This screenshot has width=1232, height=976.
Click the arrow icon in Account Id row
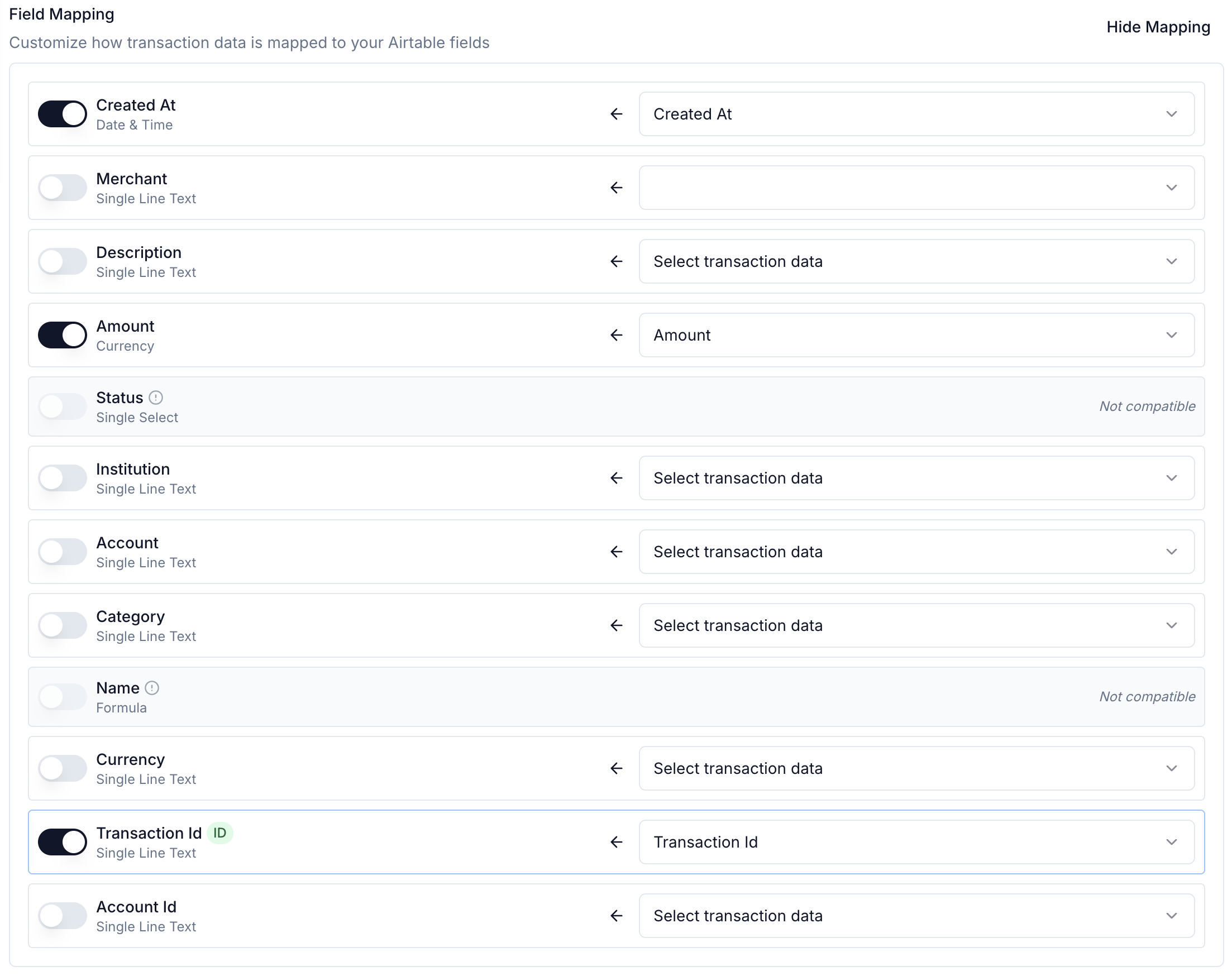(x=616, y=916)
